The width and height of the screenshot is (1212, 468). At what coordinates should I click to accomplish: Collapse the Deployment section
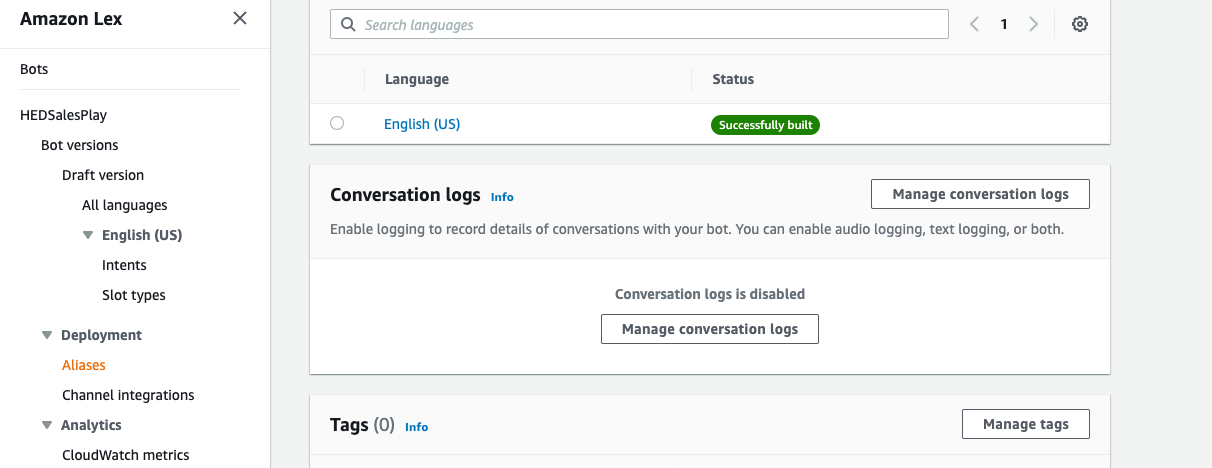pyautogui.click(x=46, y=335)
